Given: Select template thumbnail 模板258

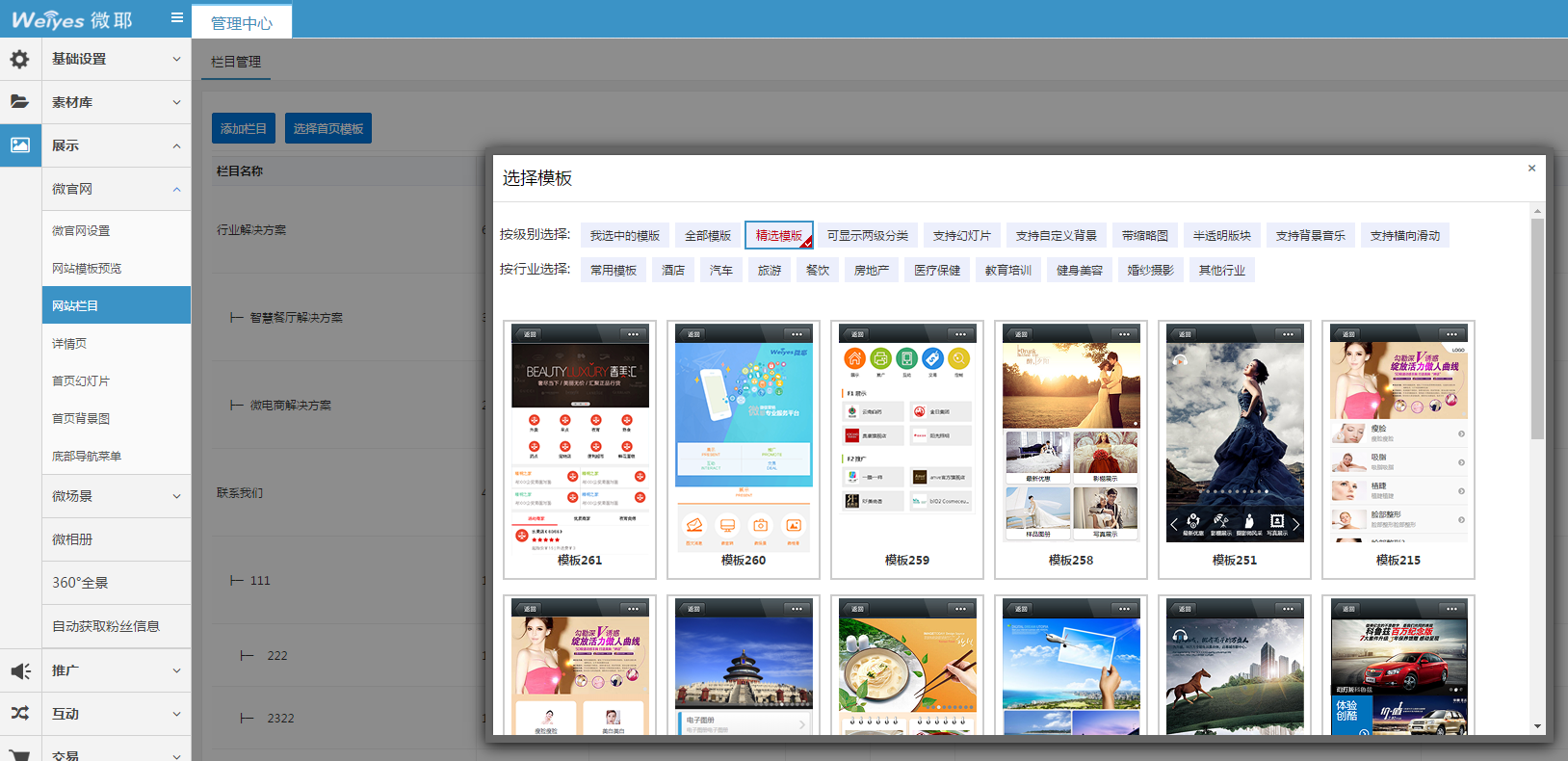Looking at the screenshot, I should 1071,450.
